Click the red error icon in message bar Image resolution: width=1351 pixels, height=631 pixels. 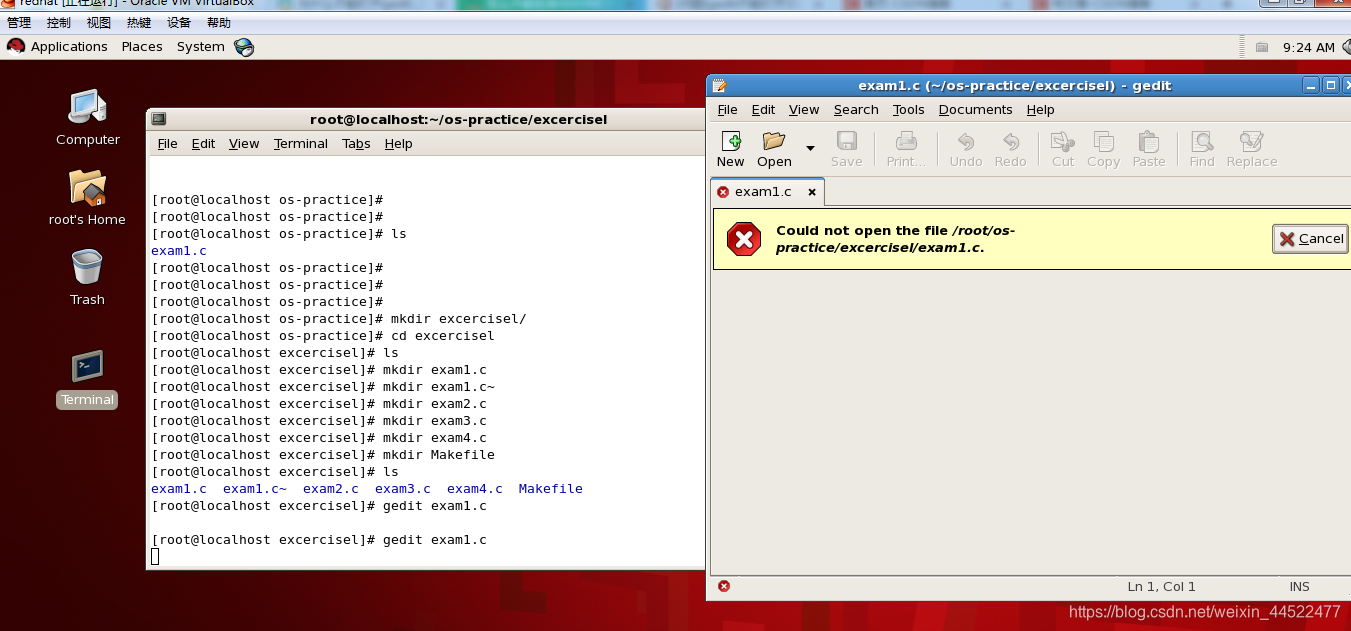click(744, 239)
